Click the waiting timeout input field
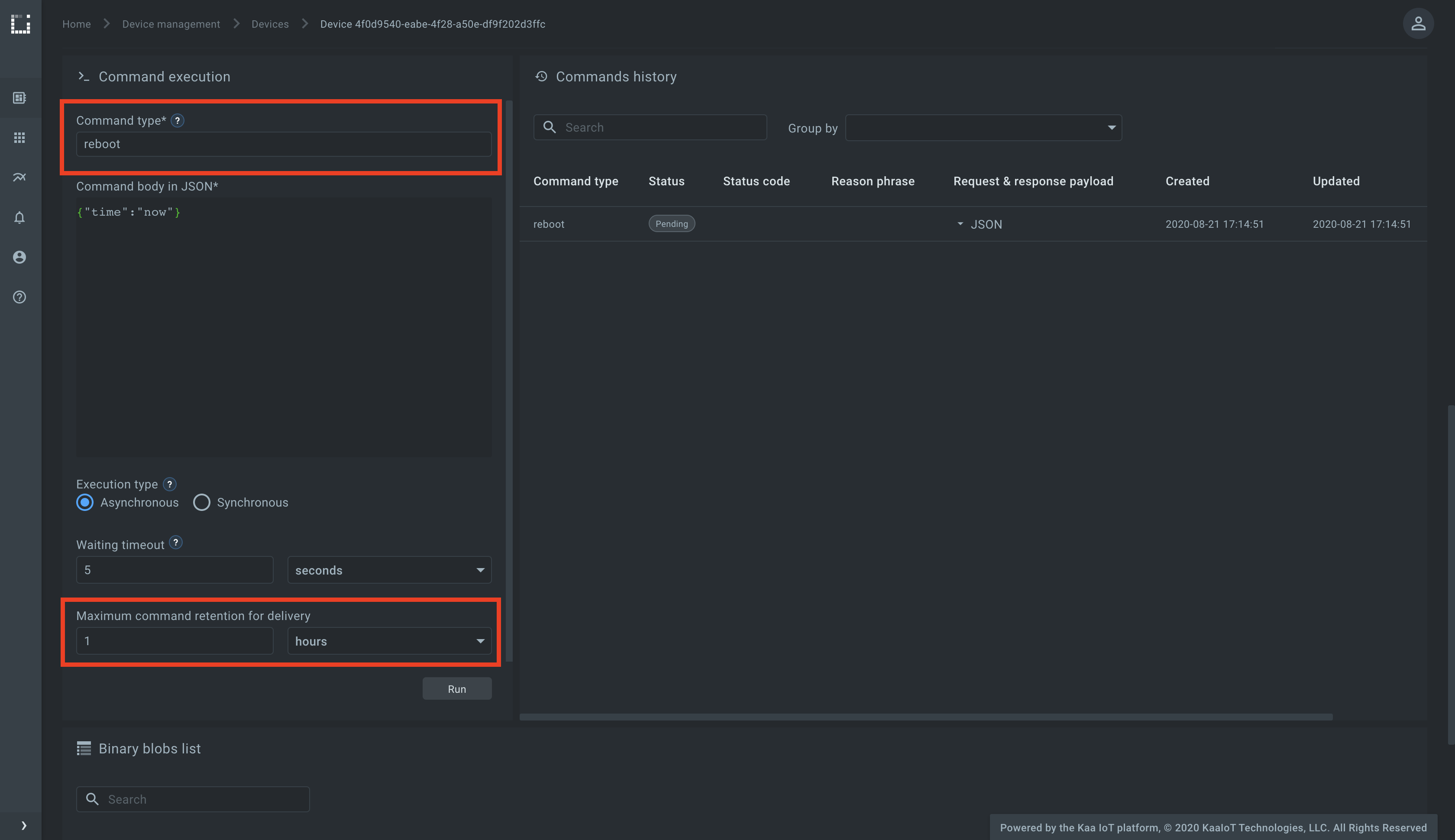 coord(174,570)
